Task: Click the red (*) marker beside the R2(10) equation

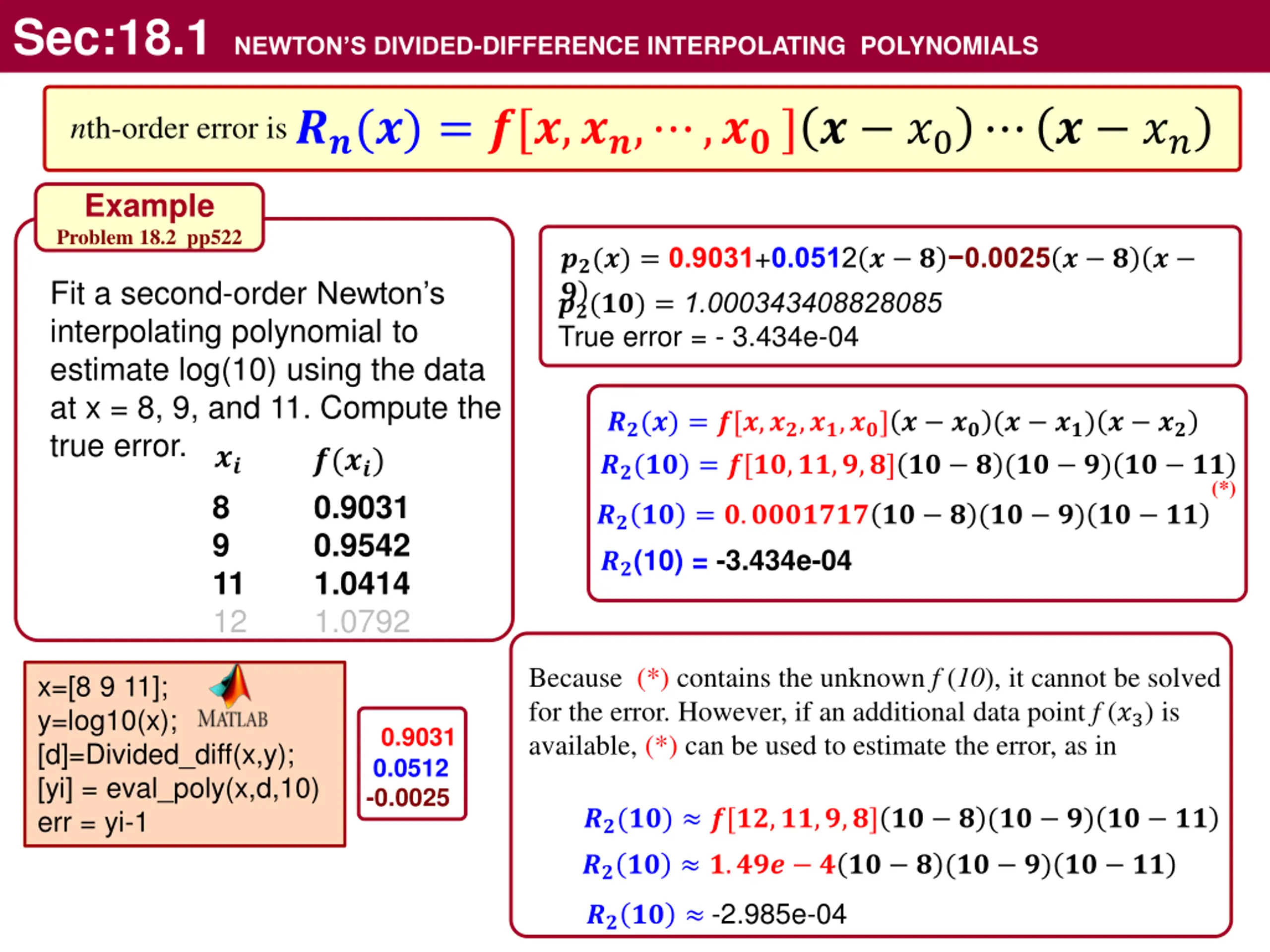Action: [1224, 489]
